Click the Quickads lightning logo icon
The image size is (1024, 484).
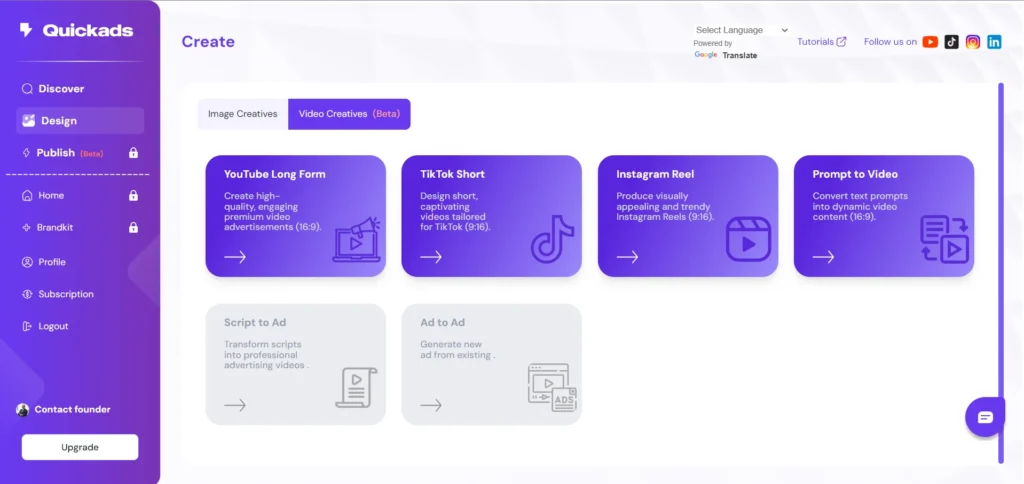[x=26, y=30]
